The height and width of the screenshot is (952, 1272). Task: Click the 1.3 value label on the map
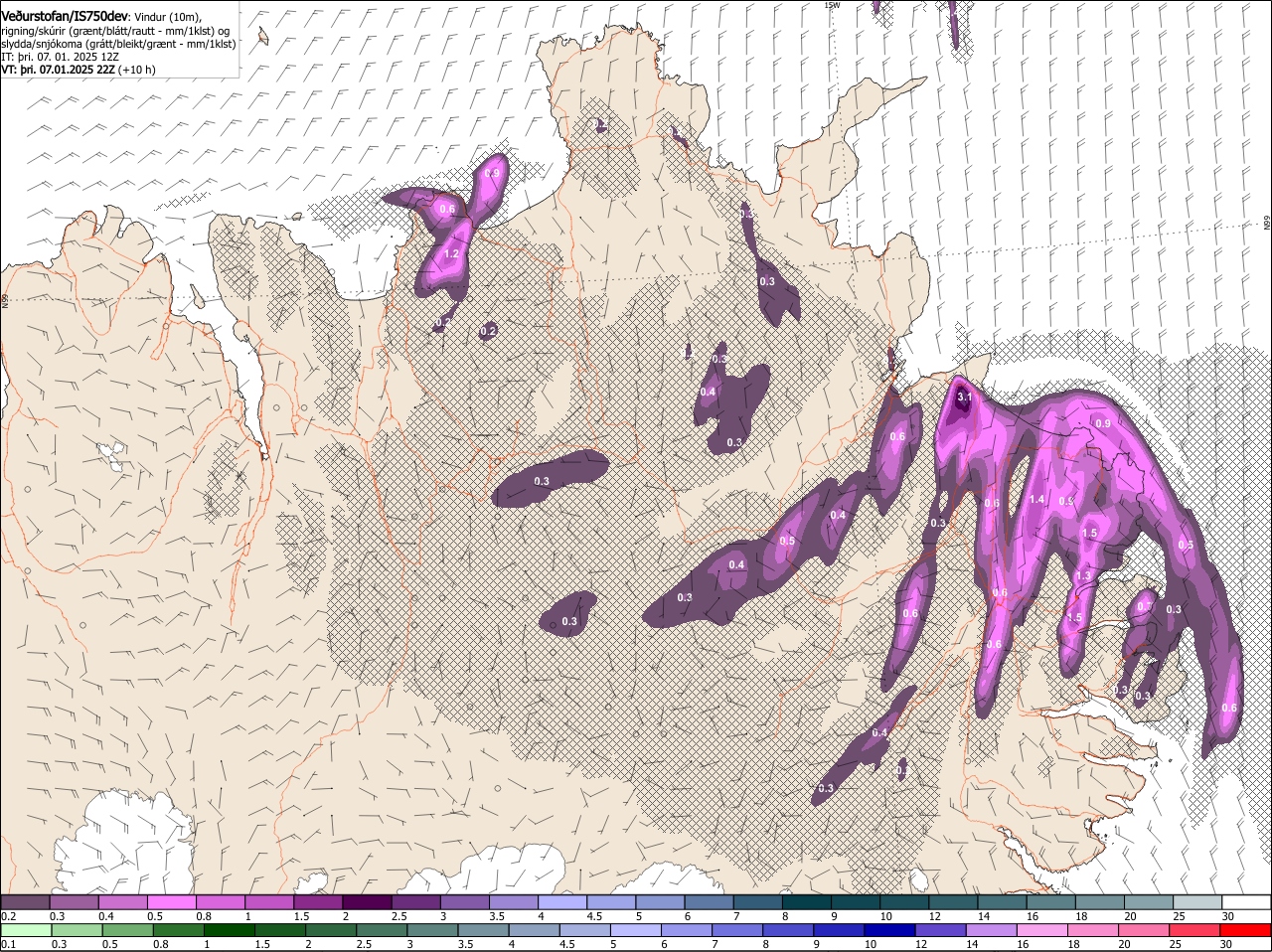point(1083,576)
